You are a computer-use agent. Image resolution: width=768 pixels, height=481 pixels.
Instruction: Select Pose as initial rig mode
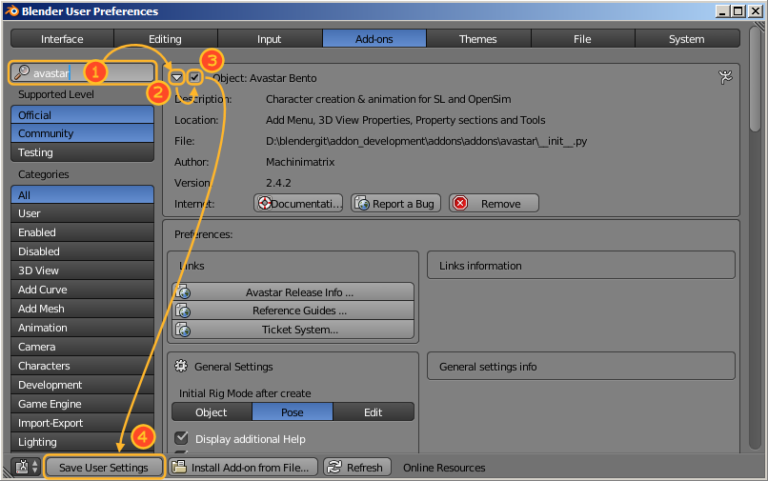(x=292, y=412)
